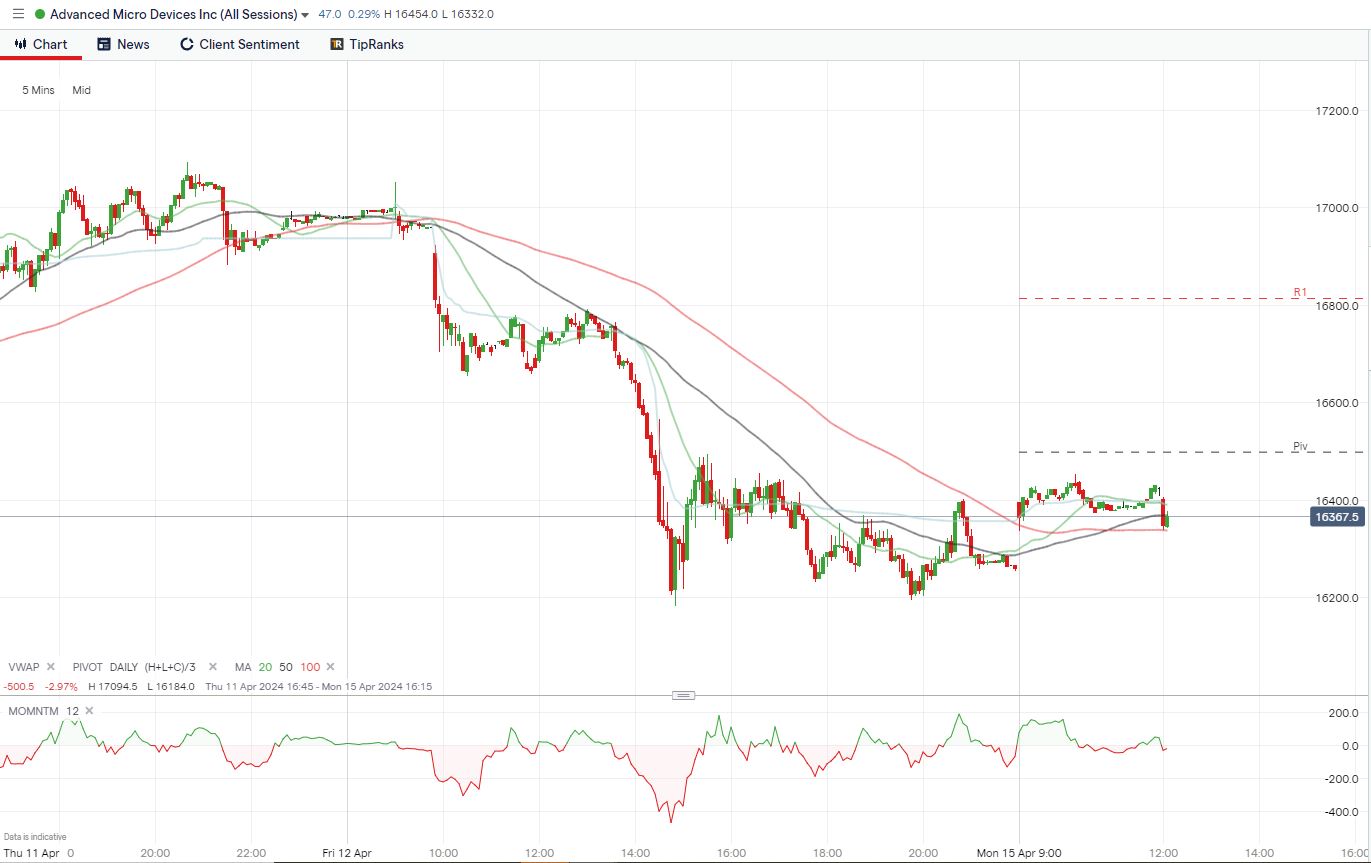Click the panel resize handle above momentum
Image resolution: width=1371 pixels, height=863 pixels.
point(683,695)
